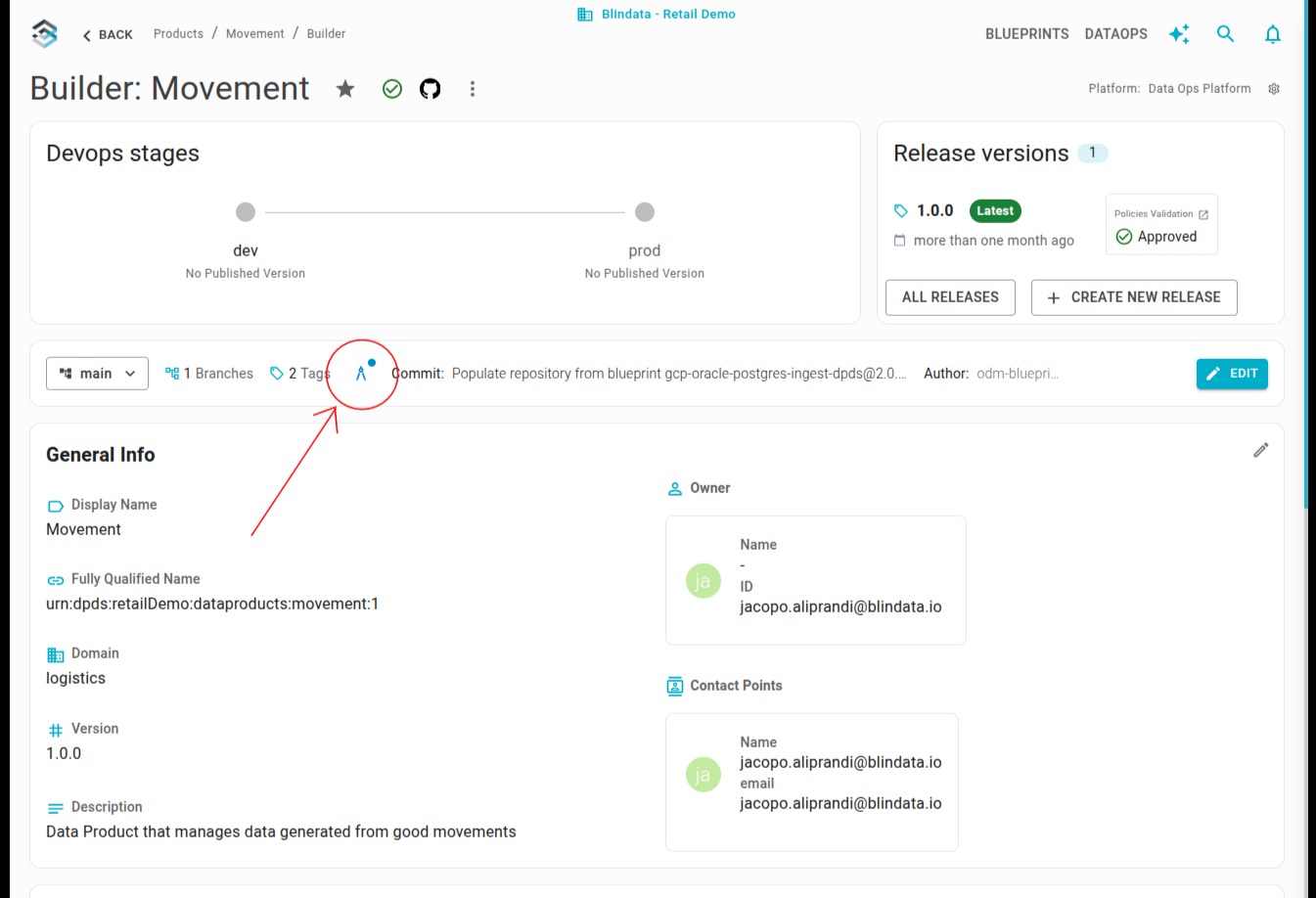
Task: Open Policies Validation external link icon
Action: (x=1203, y=214)
